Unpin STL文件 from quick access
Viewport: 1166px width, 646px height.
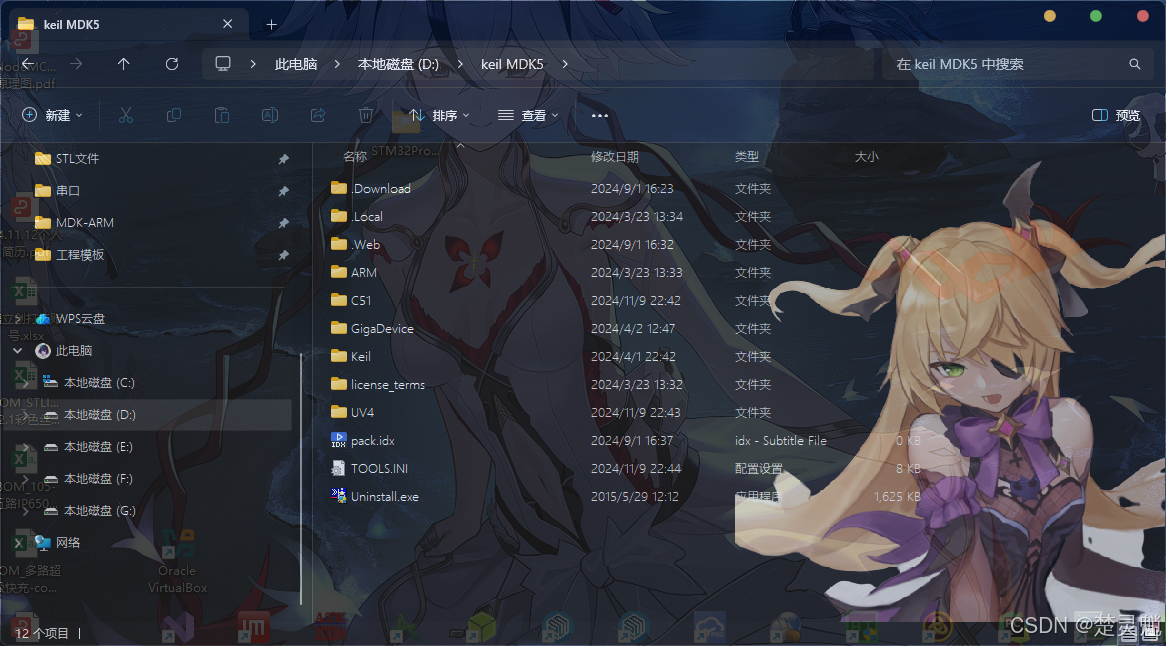click(283, 159)
